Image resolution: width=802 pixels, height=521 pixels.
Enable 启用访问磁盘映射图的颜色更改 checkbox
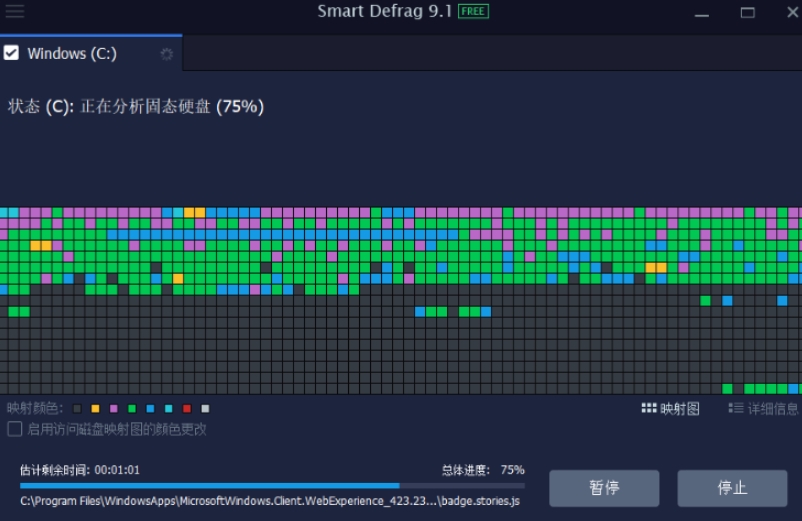pos(15,429)
